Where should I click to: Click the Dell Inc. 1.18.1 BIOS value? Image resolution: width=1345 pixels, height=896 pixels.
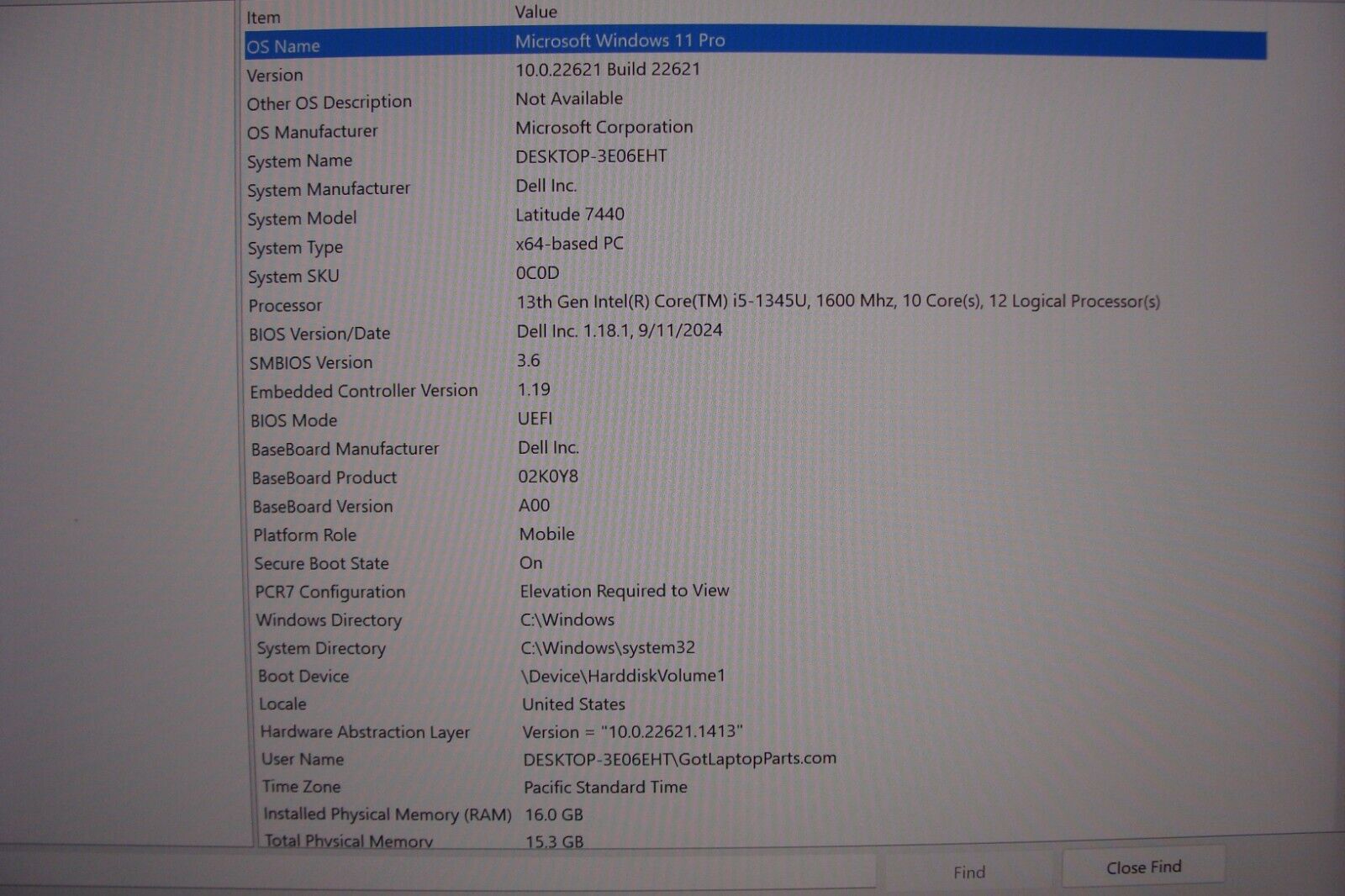tap(620, 330)
